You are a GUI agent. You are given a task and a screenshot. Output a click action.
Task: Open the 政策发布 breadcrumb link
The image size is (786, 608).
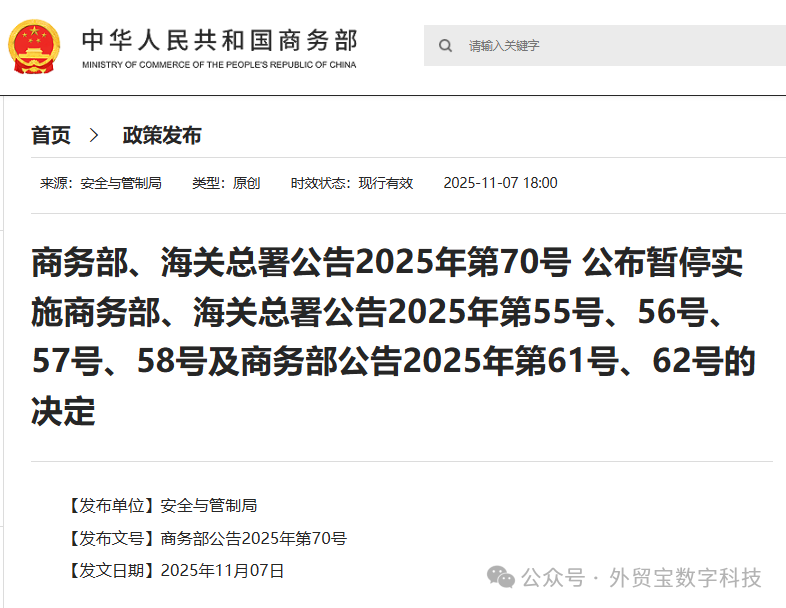coord(162,135)
